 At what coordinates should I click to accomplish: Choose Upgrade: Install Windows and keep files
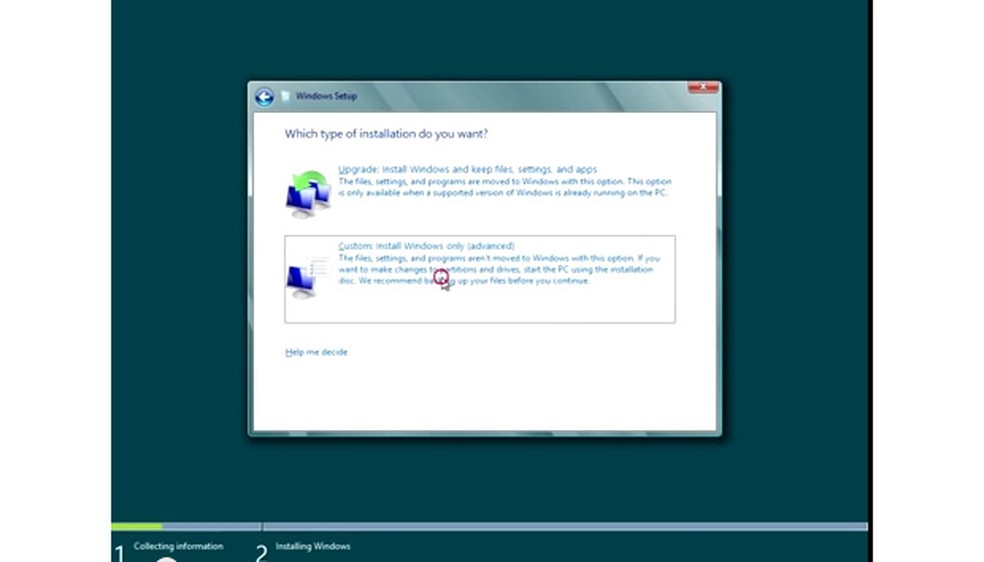[x=468, y=169]
